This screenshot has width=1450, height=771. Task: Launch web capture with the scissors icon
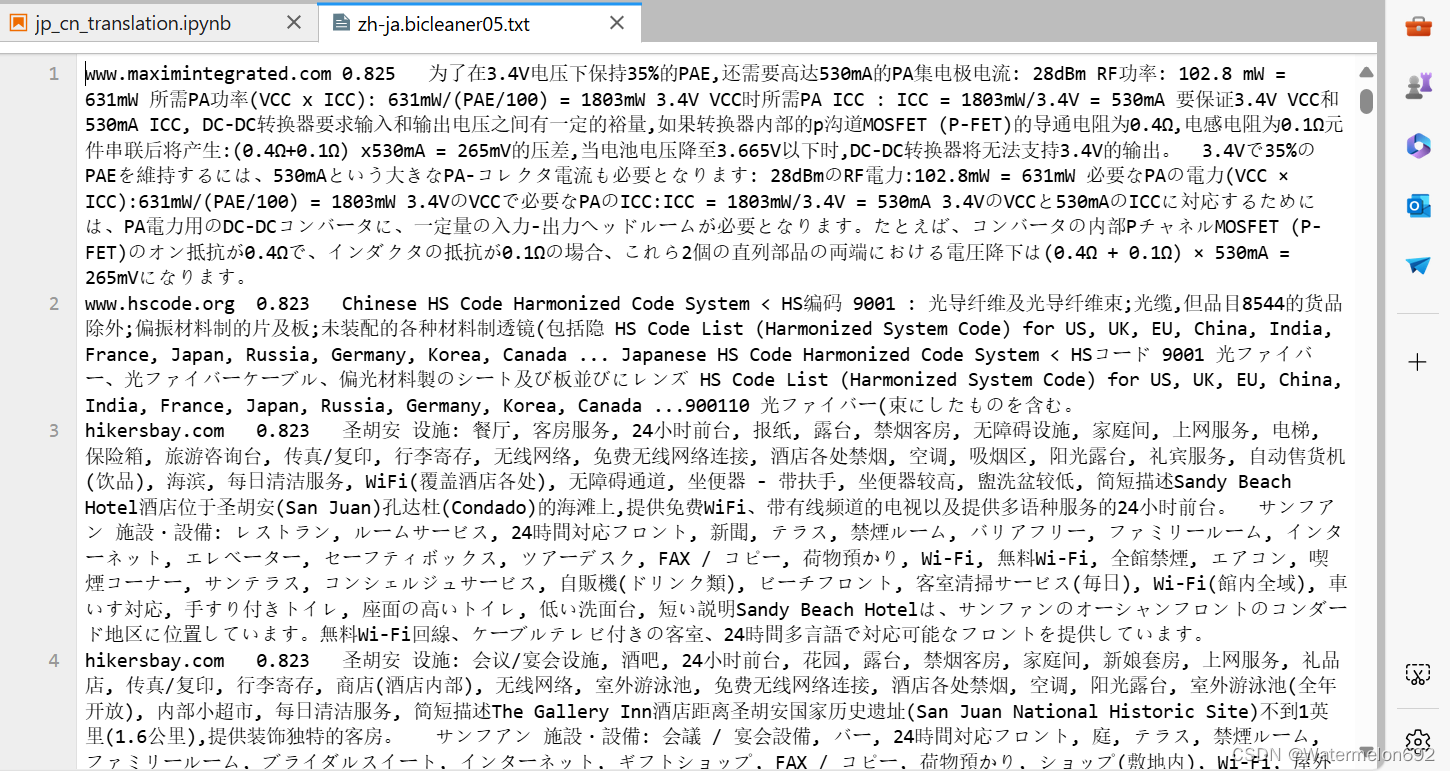(x=1418, y=676)
